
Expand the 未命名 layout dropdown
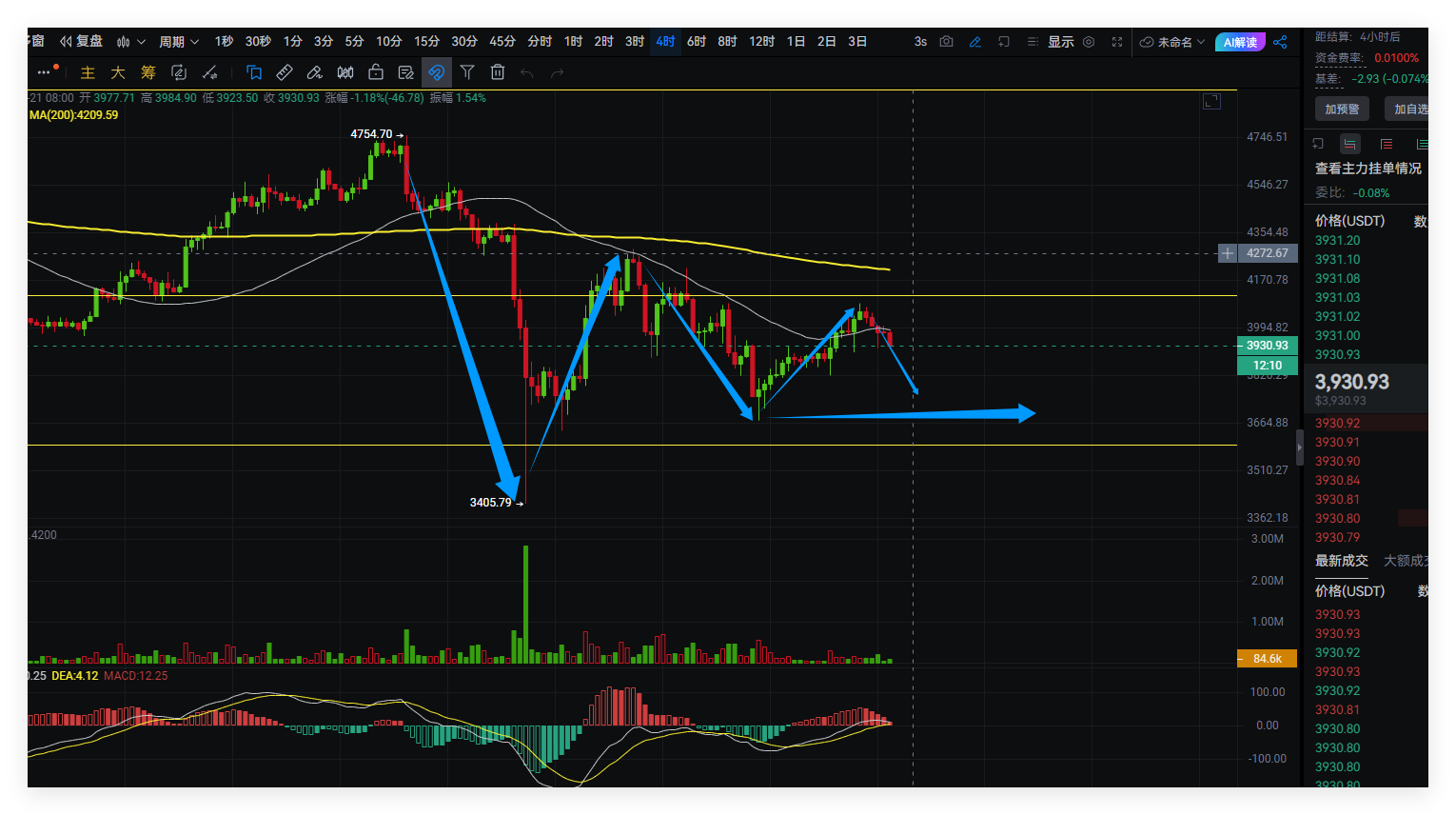point(1172,42)
